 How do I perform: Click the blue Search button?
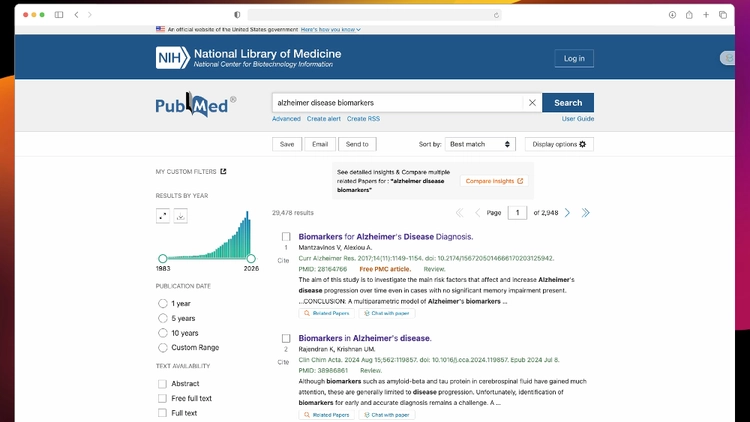(568, 103)
